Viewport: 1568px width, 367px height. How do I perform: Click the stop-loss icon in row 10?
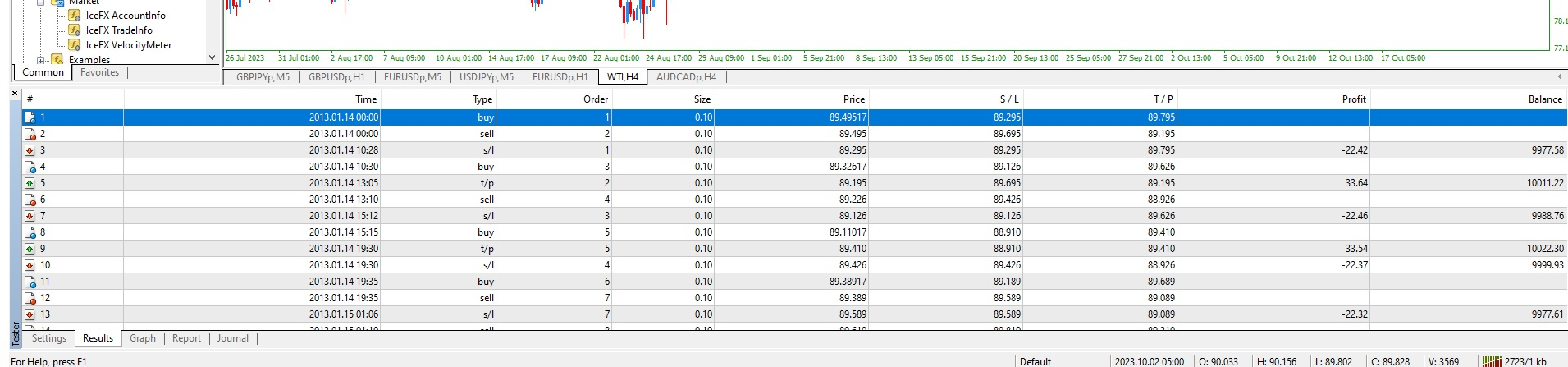coord(30,265)
